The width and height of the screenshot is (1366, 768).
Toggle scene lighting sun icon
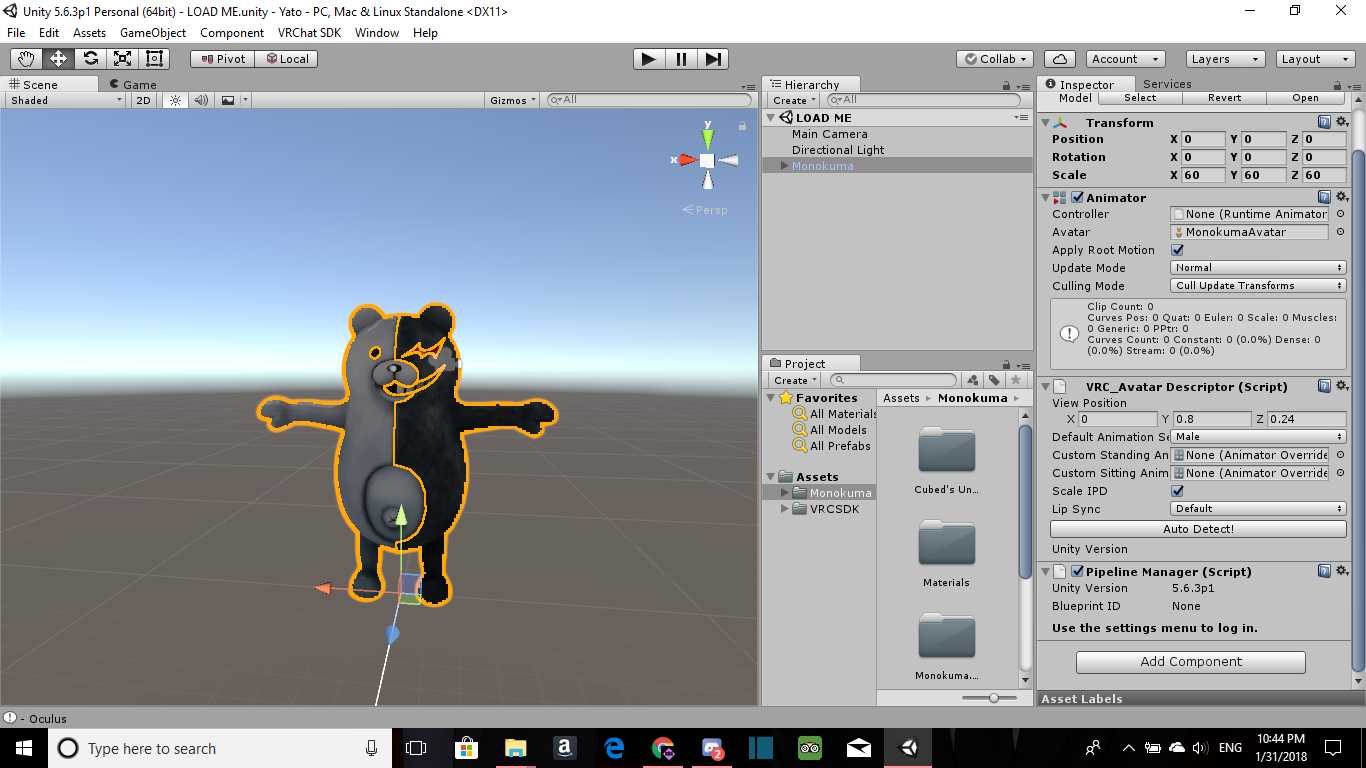coord(176,100)
